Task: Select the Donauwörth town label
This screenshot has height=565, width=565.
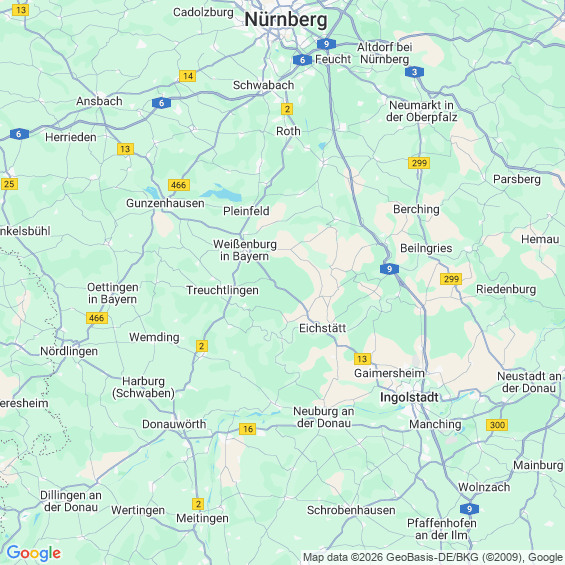Action: coord(174,424)
